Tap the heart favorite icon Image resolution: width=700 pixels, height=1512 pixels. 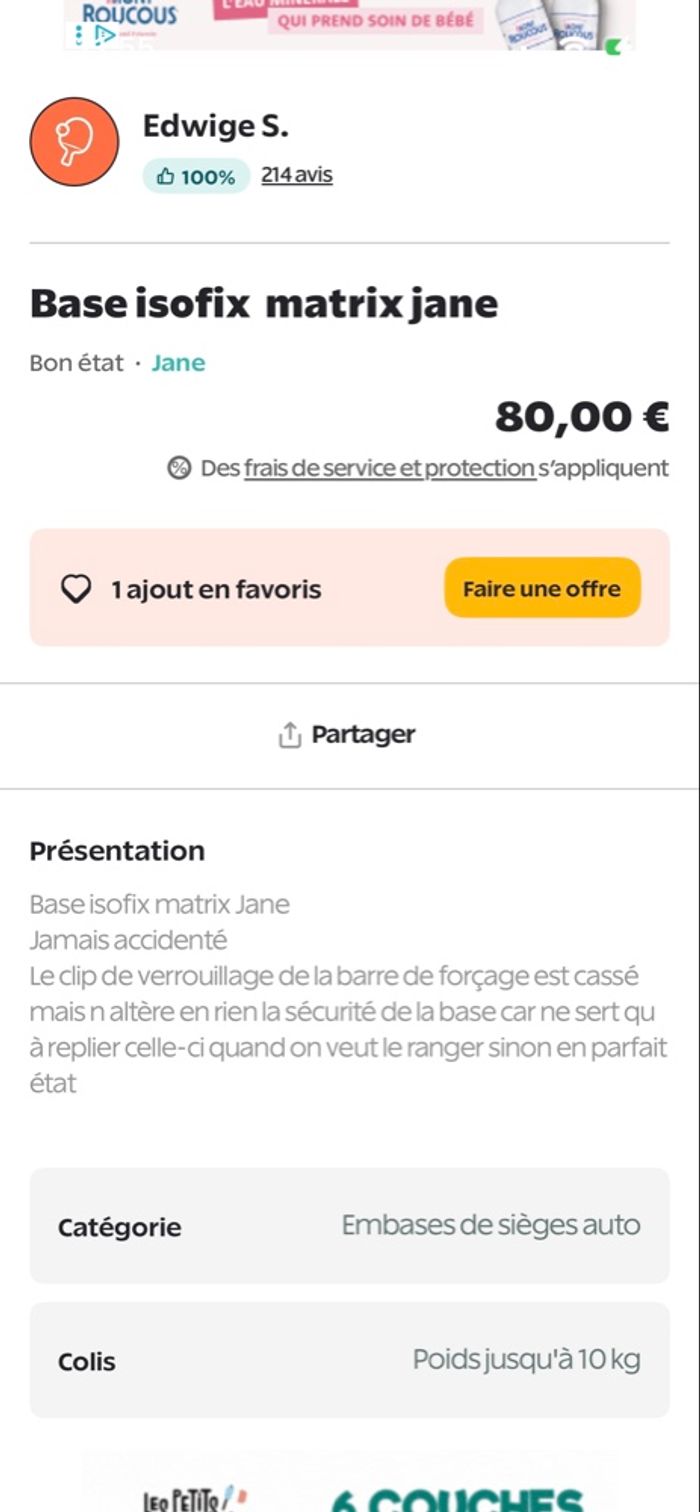tap(77, 589)
